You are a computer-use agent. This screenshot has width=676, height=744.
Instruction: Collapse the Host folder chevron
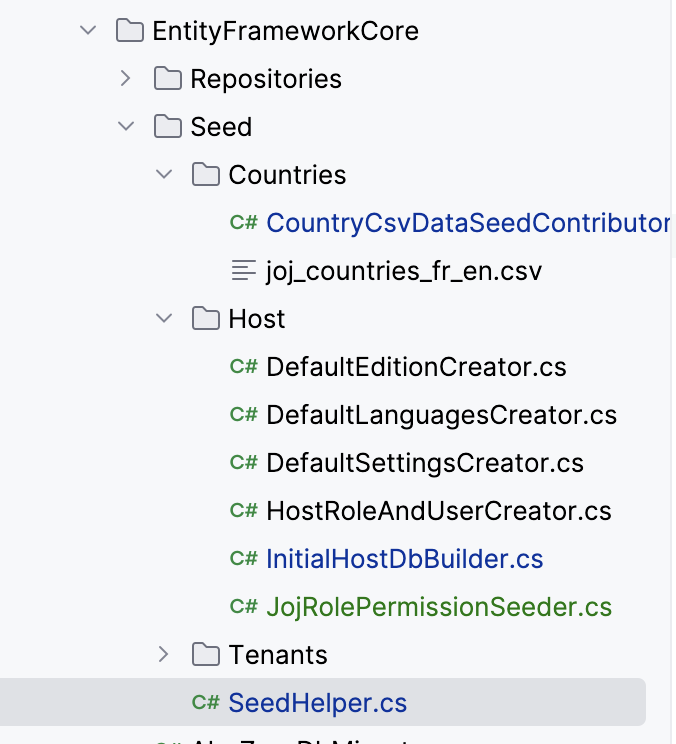point(164,319)
